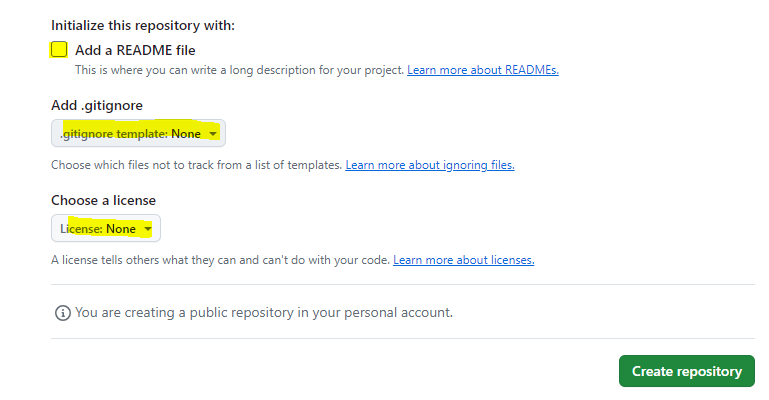Screen dimensions: 769x400
Task: Click the 'Initialize this repository with:' heading
Action: coord(143,25)
